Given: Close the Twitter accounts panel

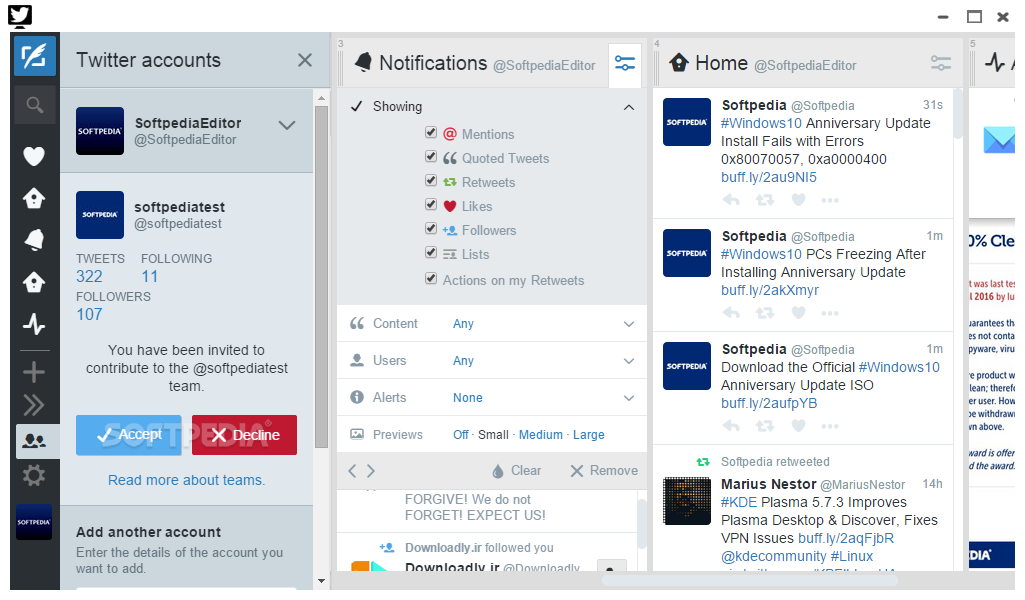Looking at the screenshot, I should (x=305, y=60).
